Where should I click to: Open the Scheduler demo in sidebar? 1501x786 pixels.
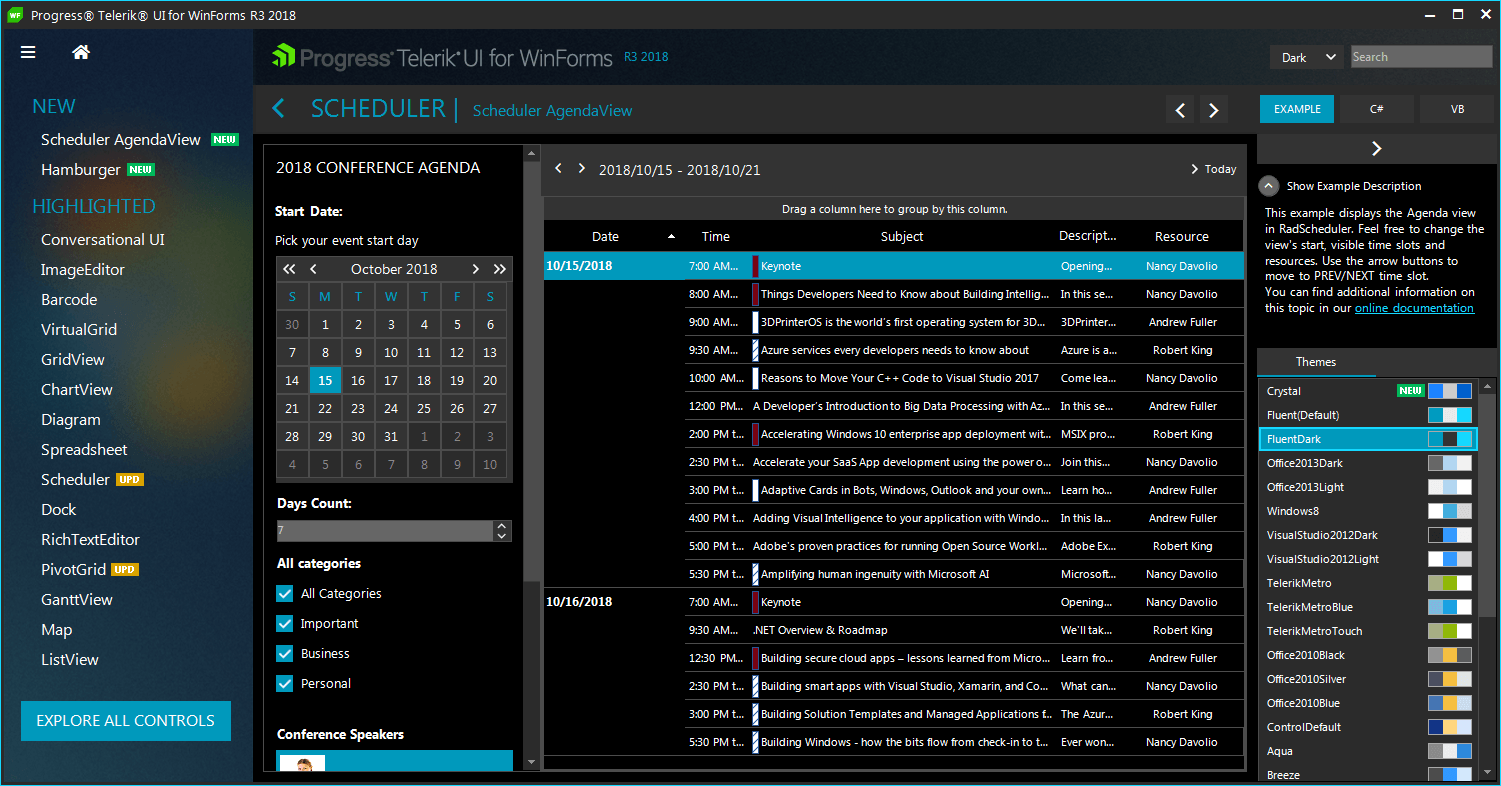coord(75,480)
